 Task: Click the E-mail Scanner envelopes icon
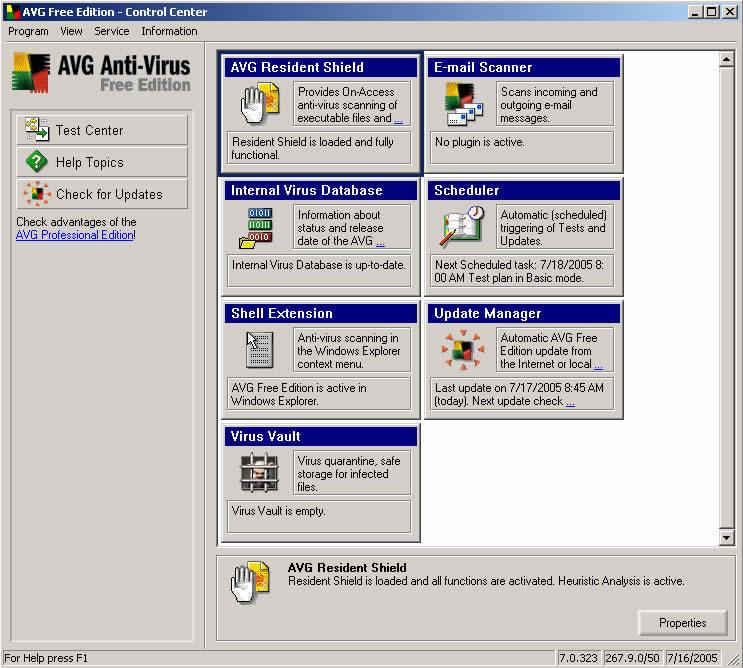(x=463, y=104)
